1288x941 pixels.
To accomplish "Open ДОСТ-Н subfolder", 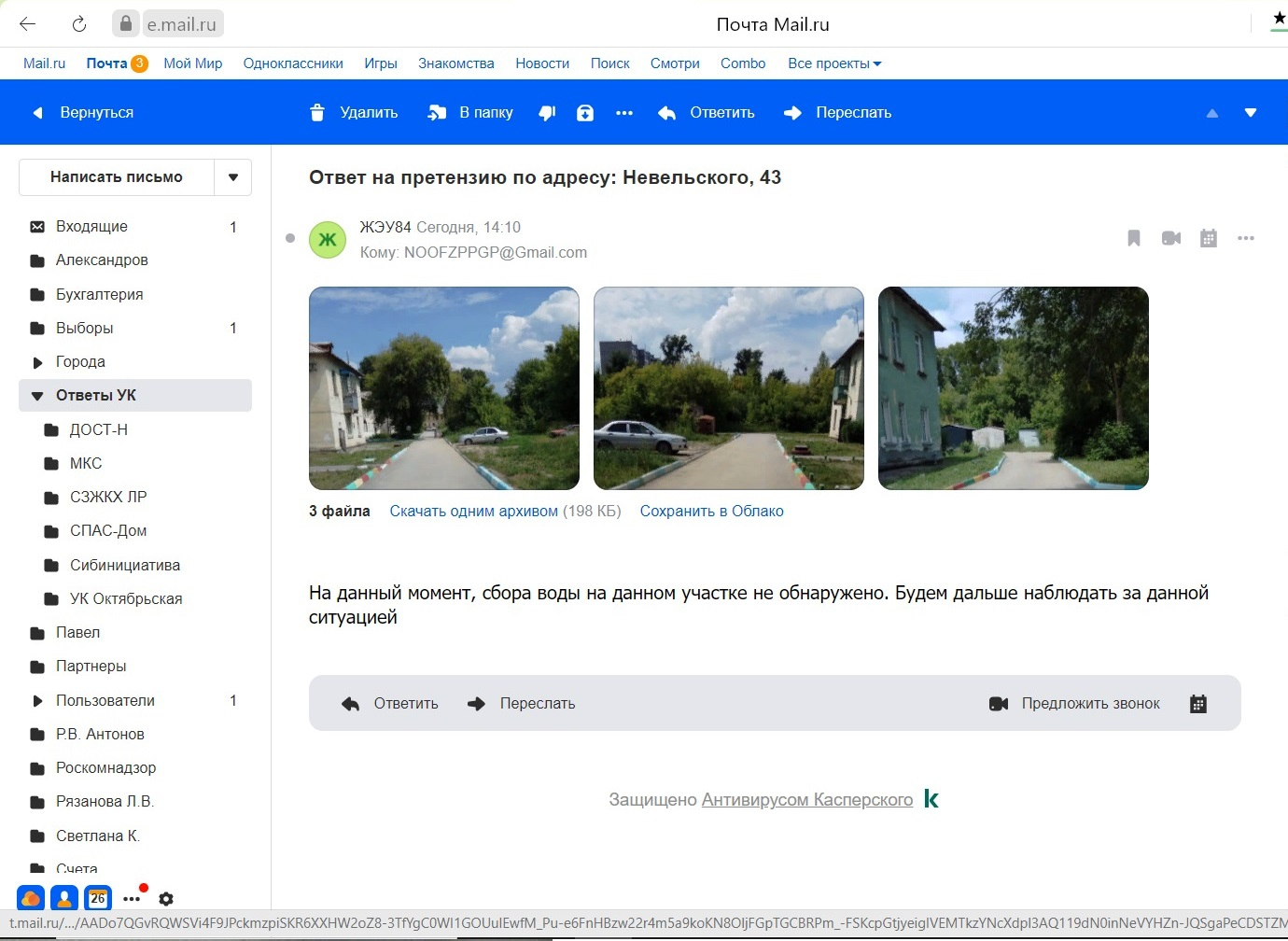I will coord(135,430).
